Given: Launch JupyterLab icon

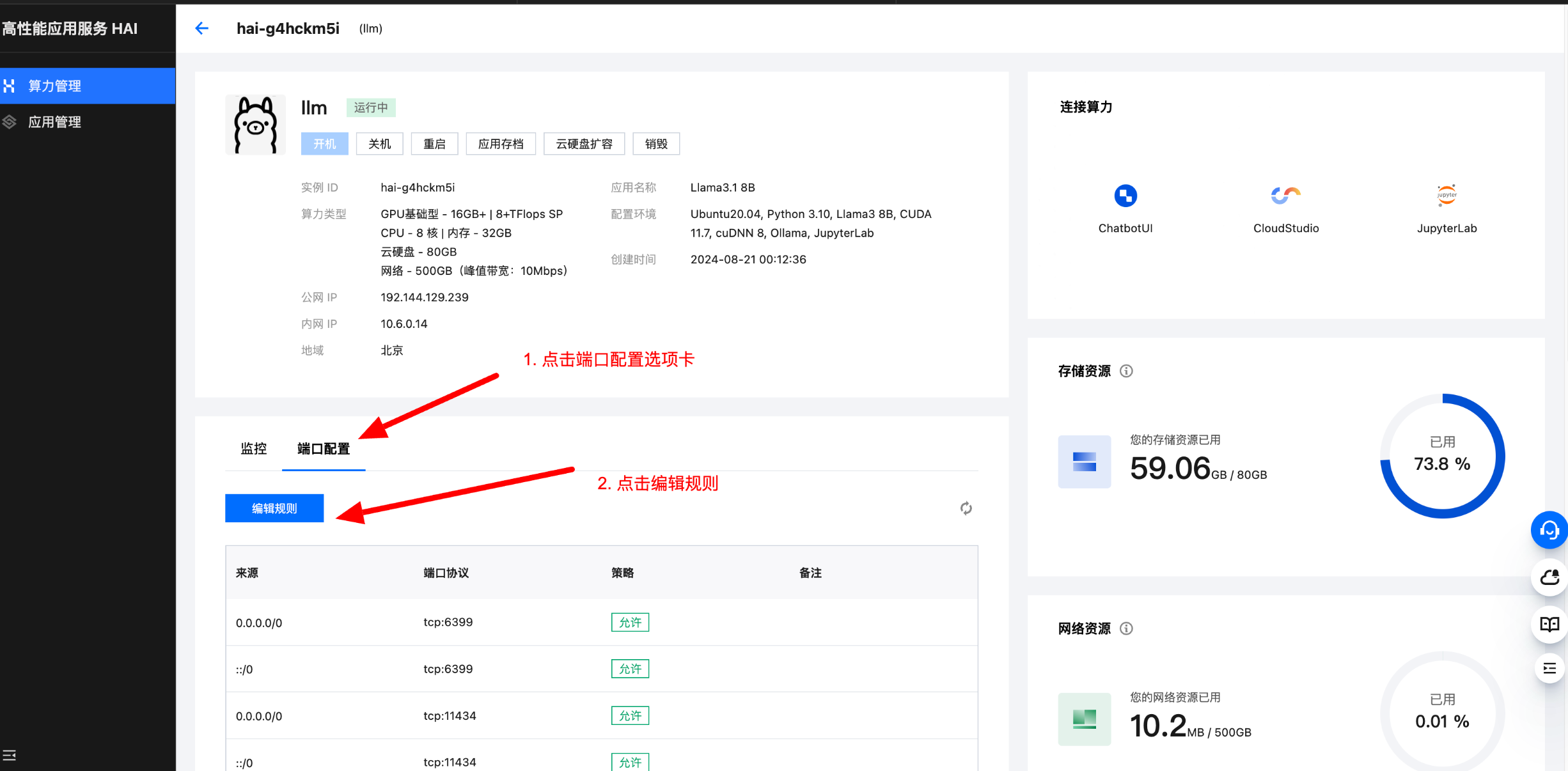Looking at the screenshot, I should pyautogui.click(x=1446, y=196).
